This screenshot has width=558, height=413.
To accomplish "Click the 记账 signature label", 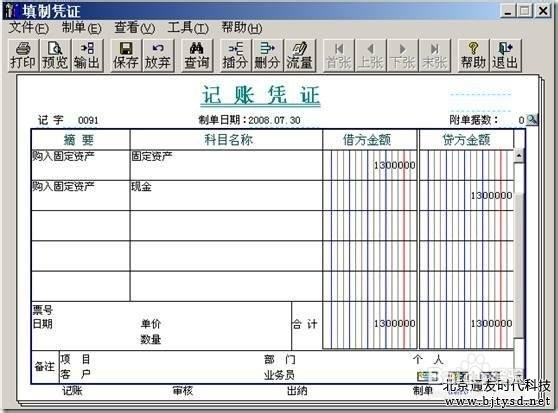I will pyautogui.click(x=72, y=391).
